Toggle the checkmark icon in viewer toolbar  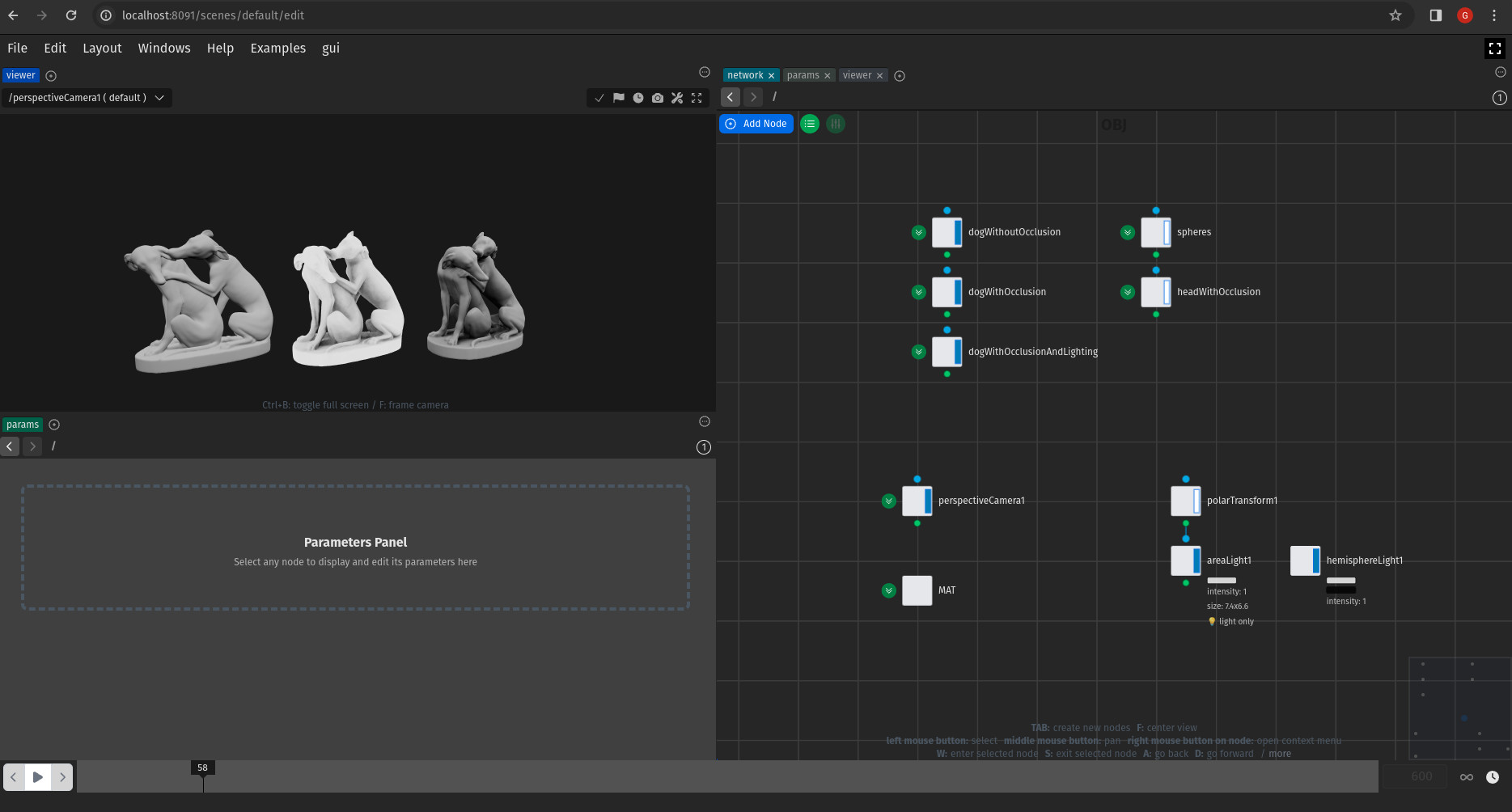click(x=599, y=98)
